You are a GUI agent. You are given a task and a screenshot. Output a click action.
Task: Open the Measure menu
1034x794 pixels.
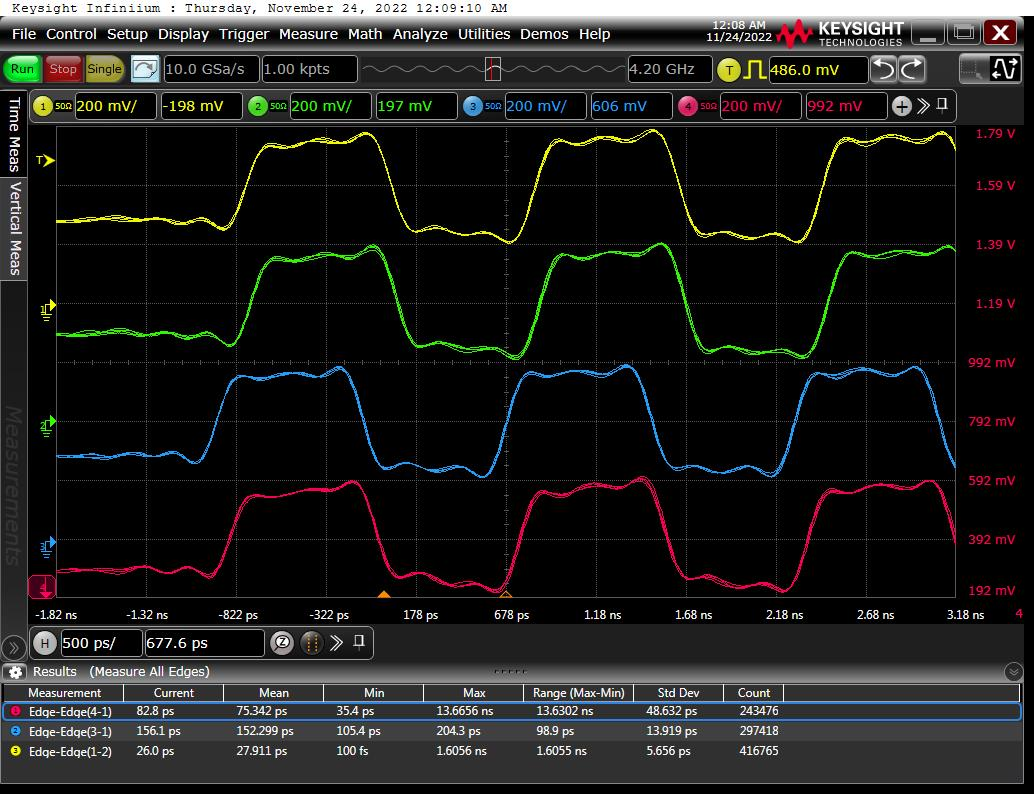(x=308, y=34)
